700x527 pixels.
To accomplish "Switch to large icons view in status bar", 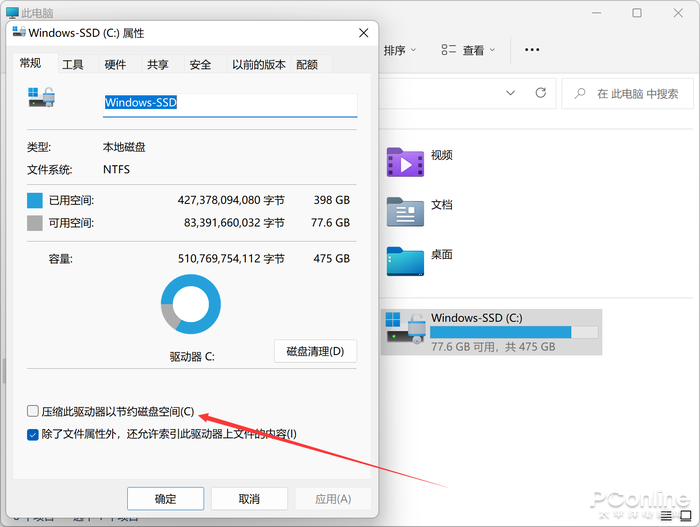I will tap(686, 516).
